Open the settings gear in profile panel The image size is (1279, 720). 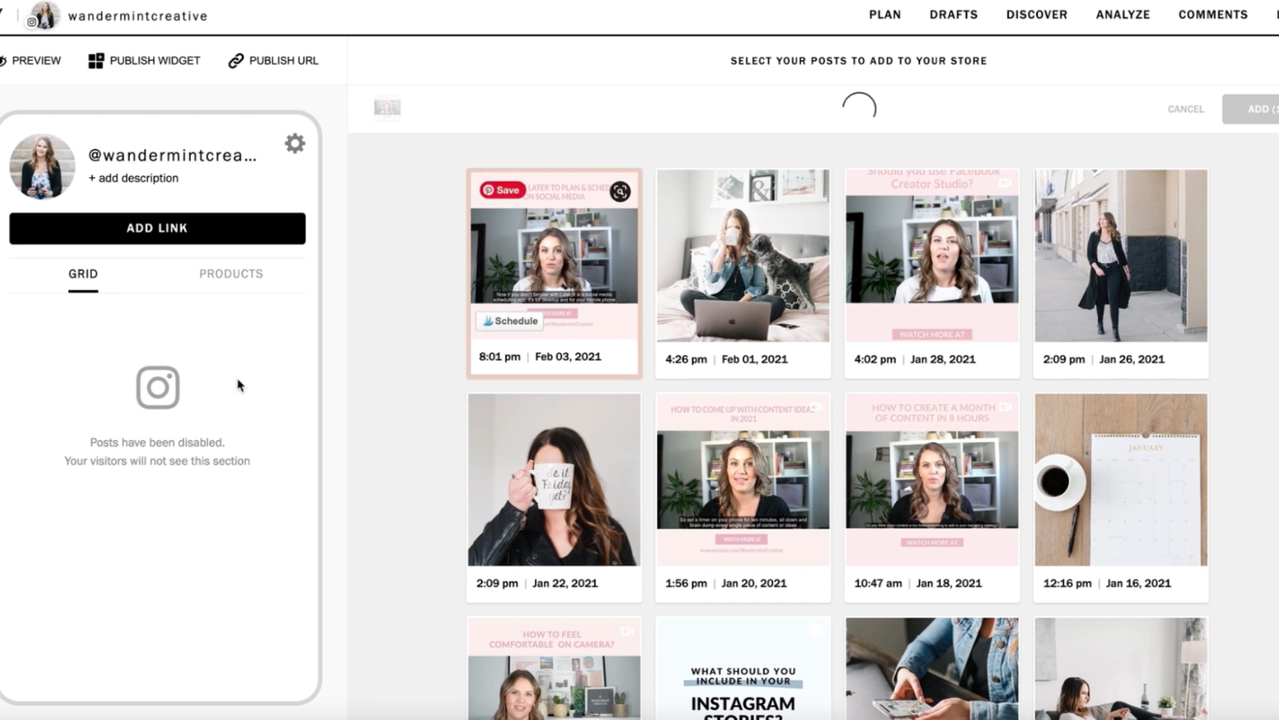coord(294,144)
